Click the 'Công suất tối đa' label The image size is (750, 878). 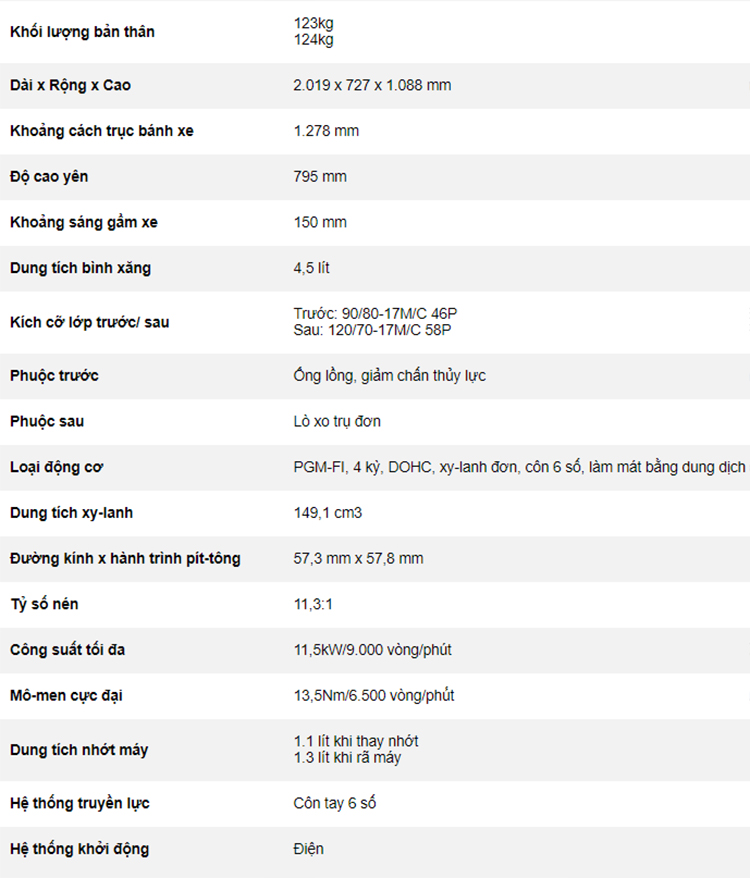pos(67,650)
